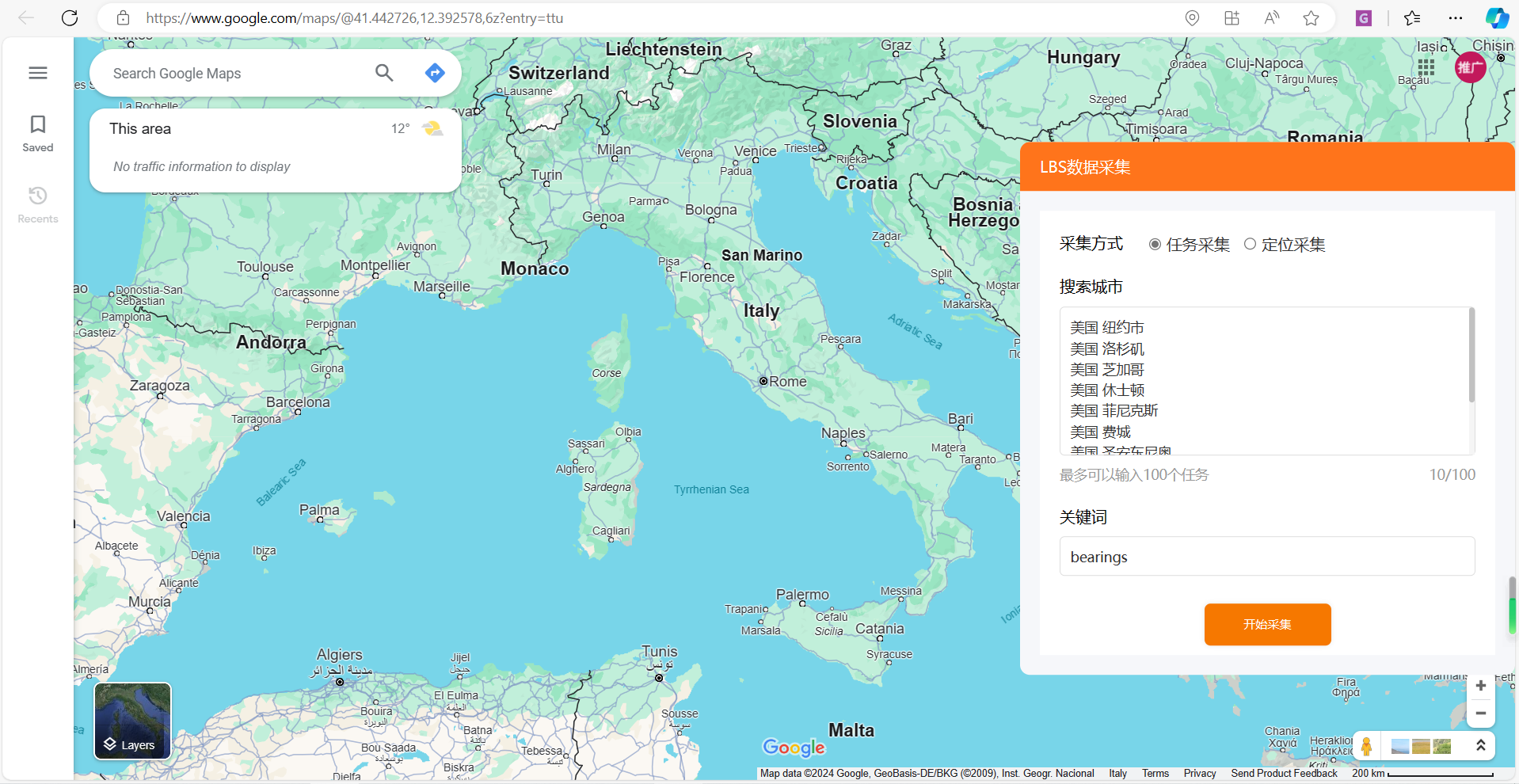The image size is (1519, 784).
Task: Click Naples label on map
Action: pos(843,433)
